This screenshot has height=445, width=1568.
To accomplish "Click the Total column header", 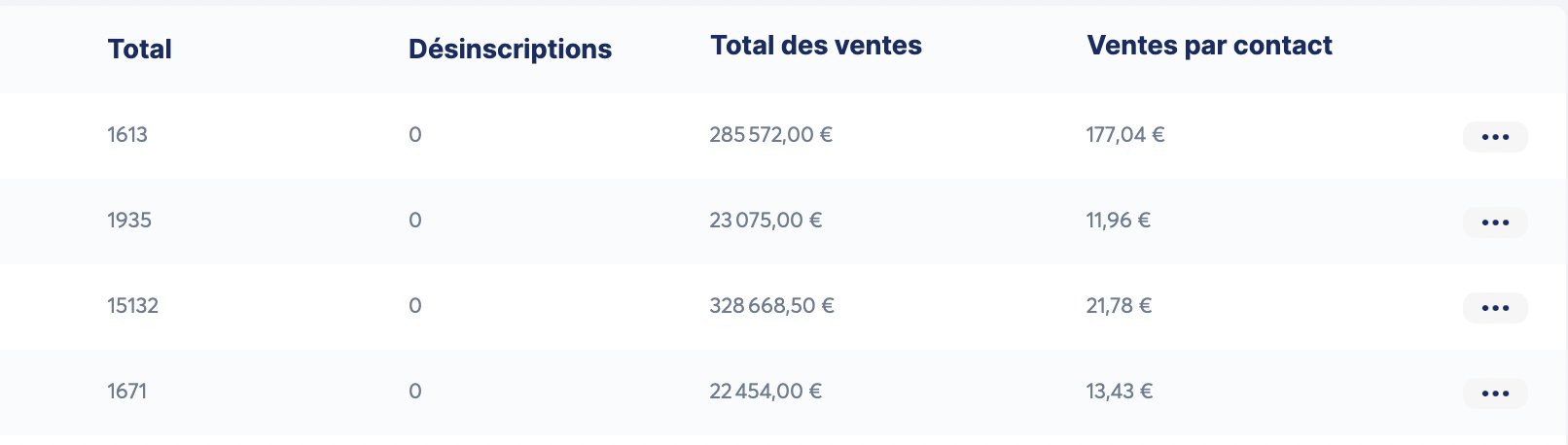I will click(x=139, y=49).
